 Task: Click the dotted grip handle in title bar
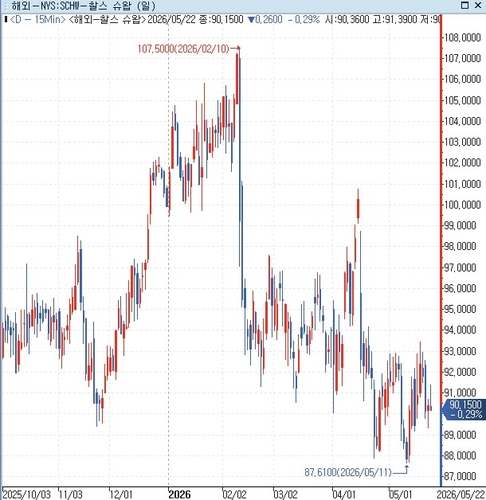click(x=5, y=5)
